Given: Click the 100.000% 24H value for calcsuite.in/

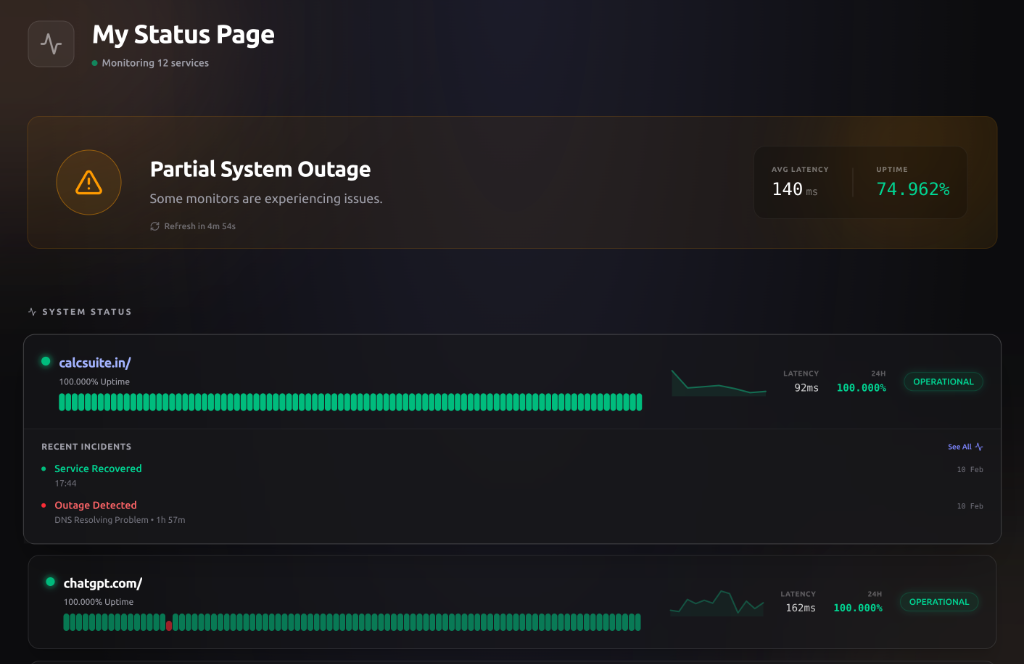Looking at the screenshot, I should [x=861, y=388].
